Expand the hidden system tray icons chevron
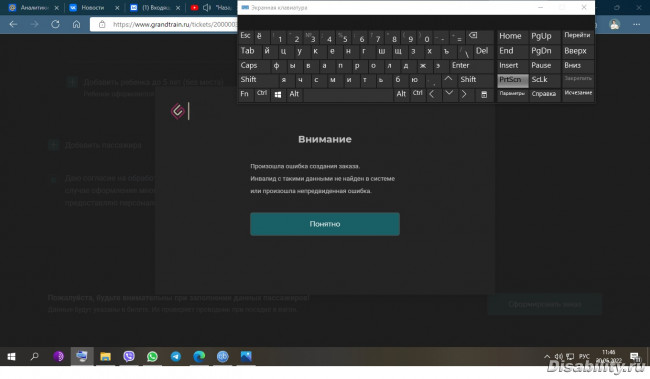The height and width of the screenshot is (379, 650). tap(547, 357)
